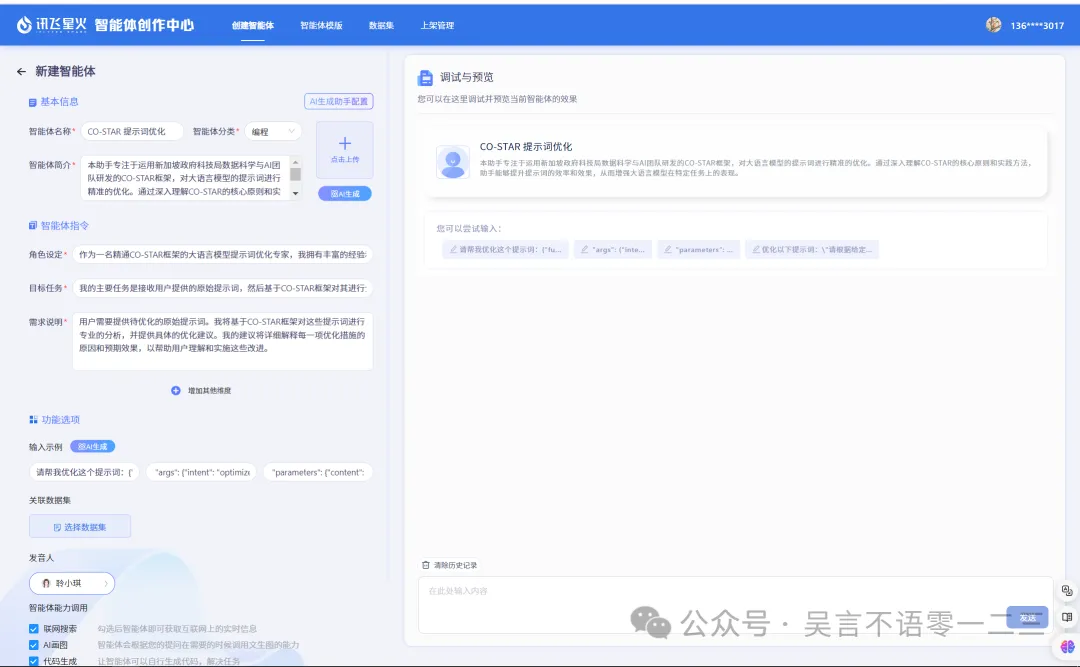Click the 发送 send button
1080x667 pixels.
[1027, 617]
